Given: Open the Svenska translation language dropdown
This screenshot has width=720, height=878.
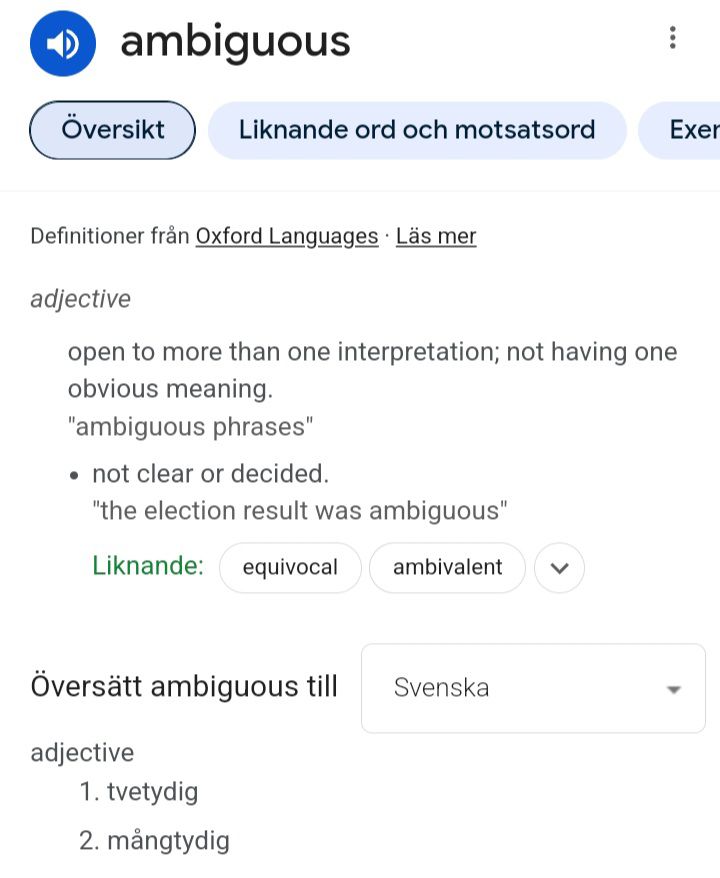Looking at the screenshot, I should click(533, 688).
